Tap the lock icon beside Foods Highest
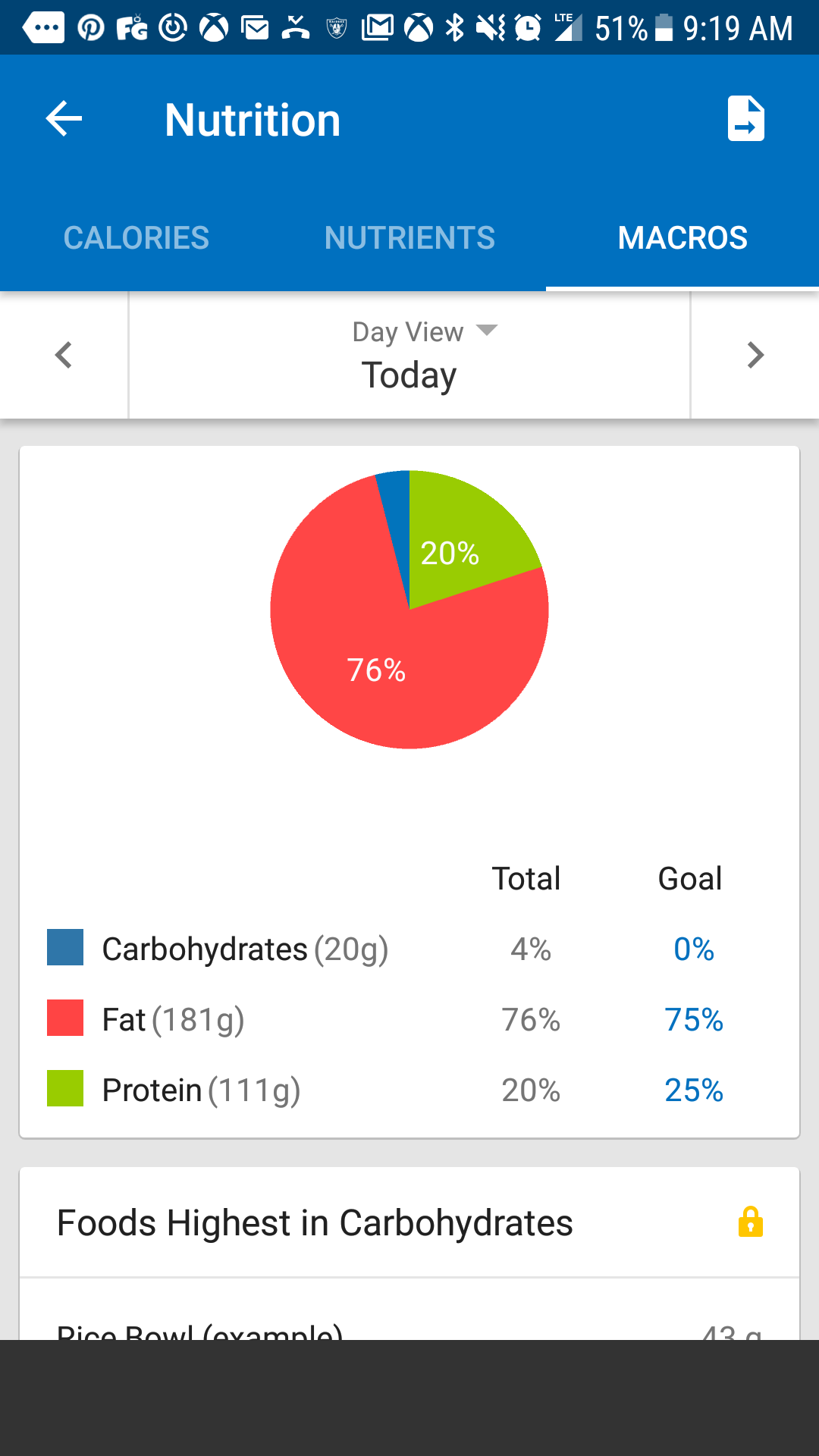This screenshot has height=1456, width=819. click(750, 1222)
